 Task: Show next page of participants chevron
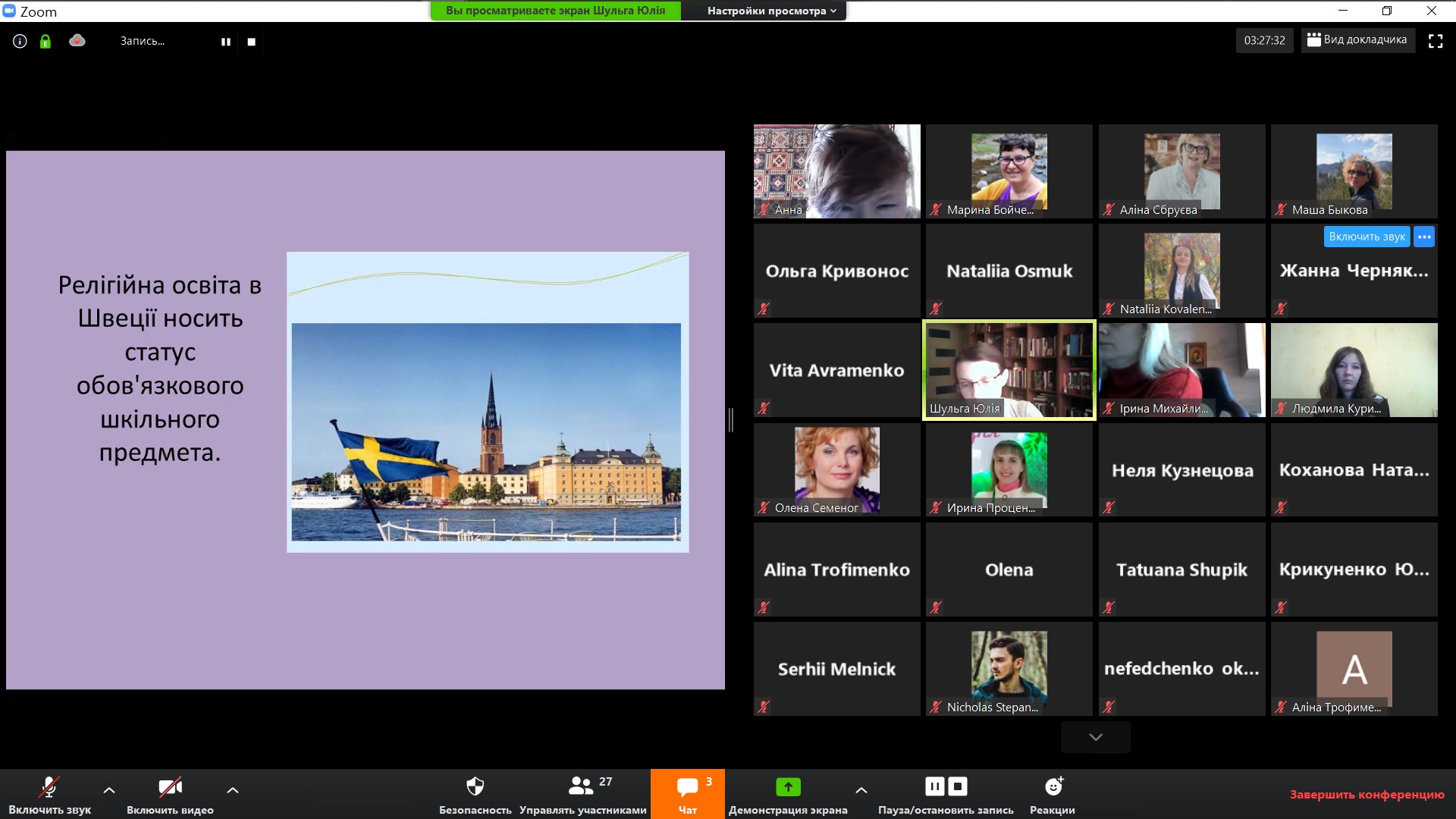(x=1096, y=736)
